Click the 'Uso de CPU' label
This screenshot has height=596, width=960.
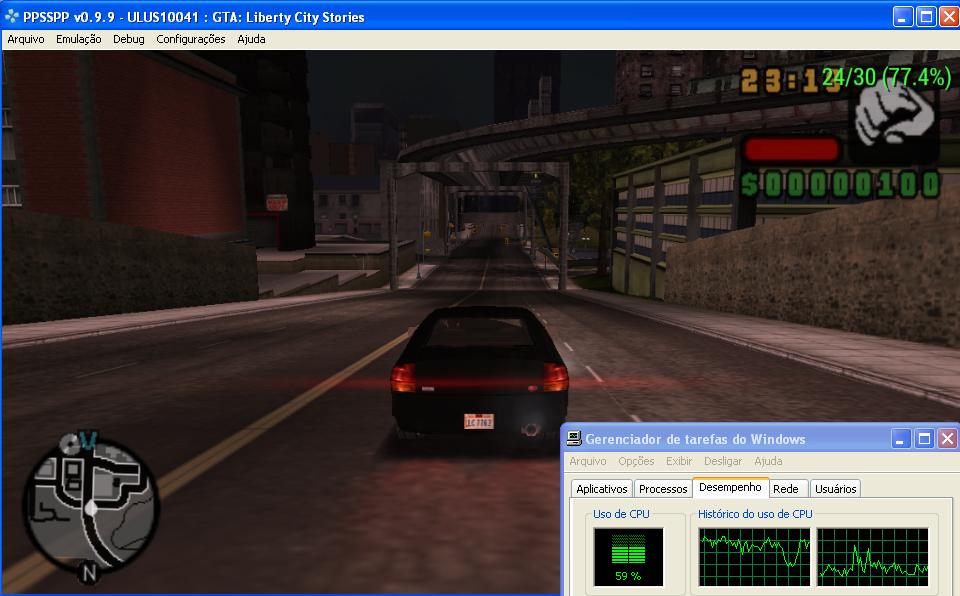pos(621,514)
